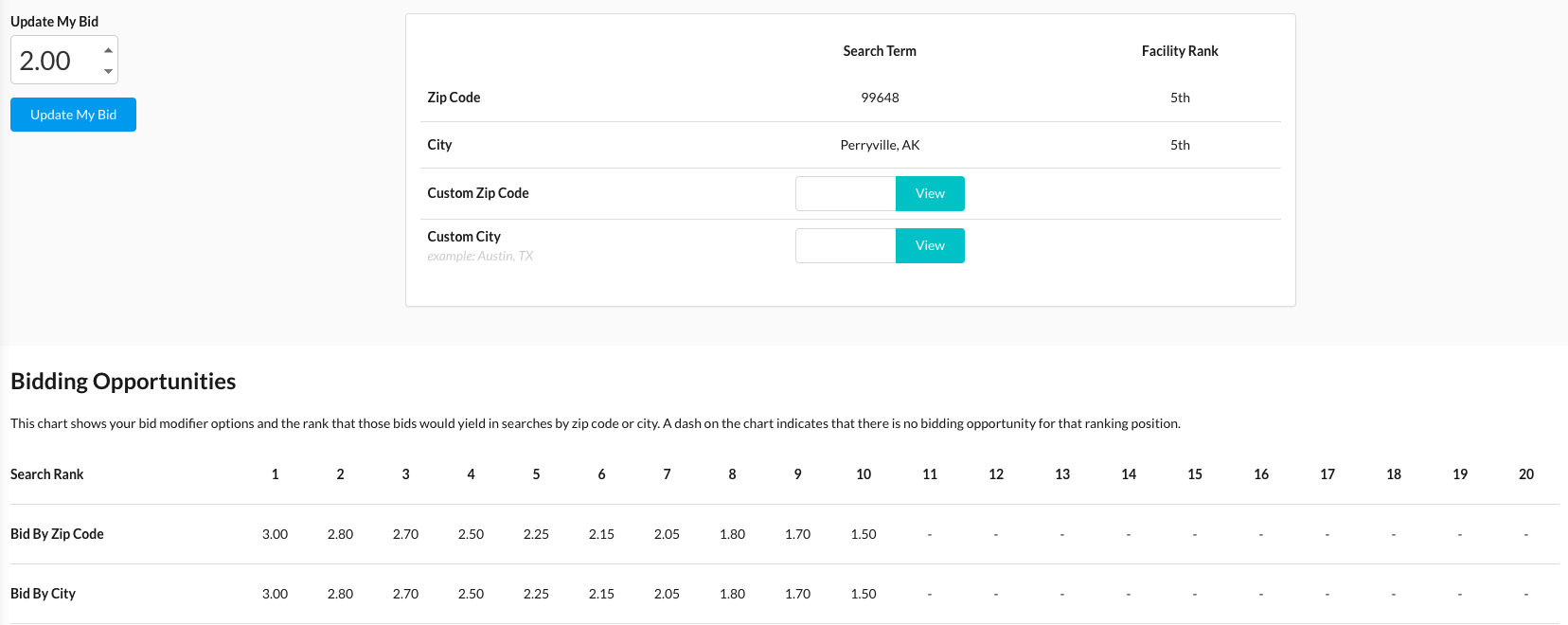1568x625 pixels.
Task: Click 1.80 in the Bid By Zip Code row
Action: point(733,534)
